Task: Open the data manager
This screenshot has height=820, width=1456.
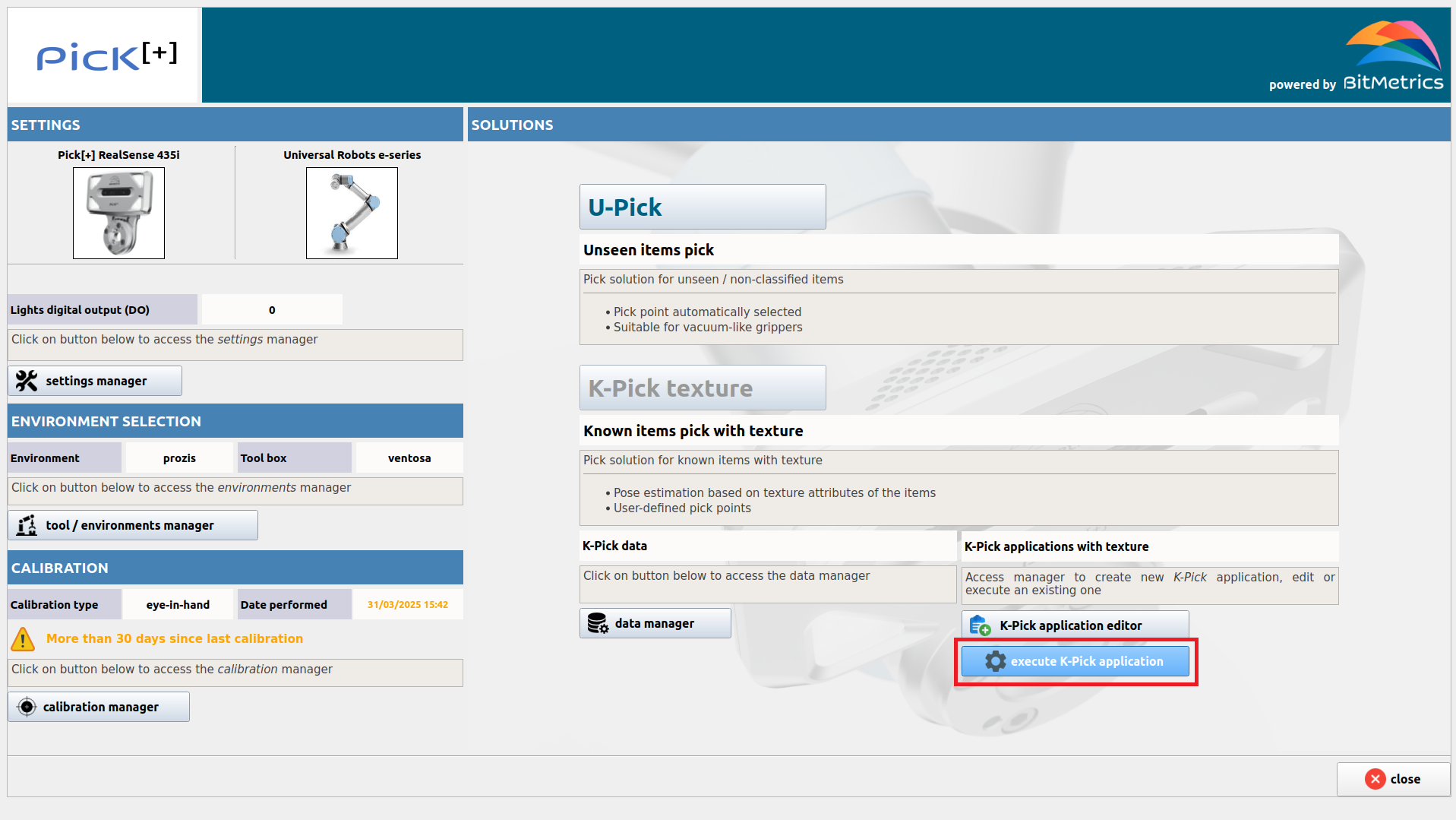Action: pyautogui.click(x=655, y=623)
